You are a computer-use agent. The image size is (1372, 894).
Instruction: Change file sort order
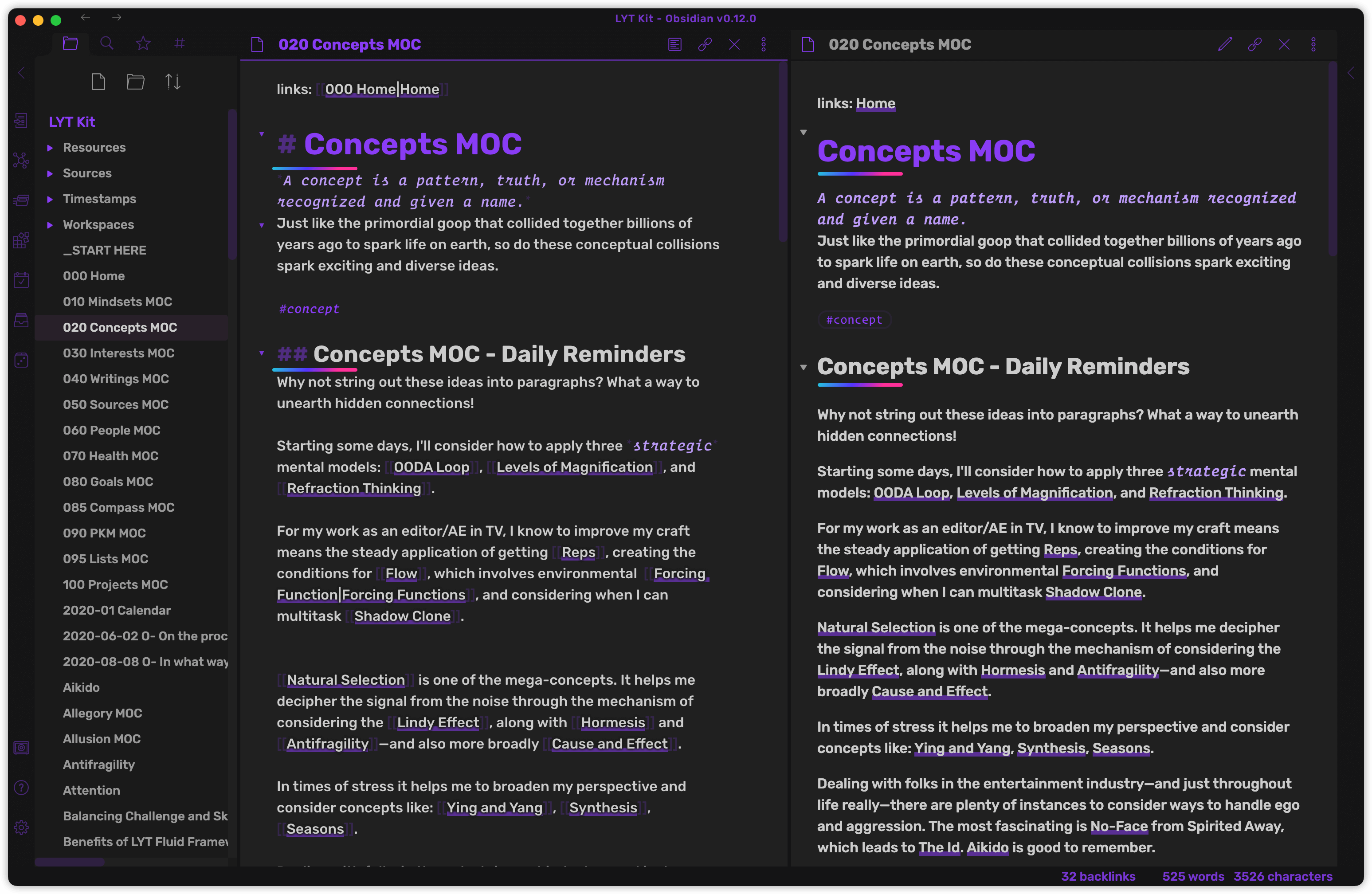173,82
